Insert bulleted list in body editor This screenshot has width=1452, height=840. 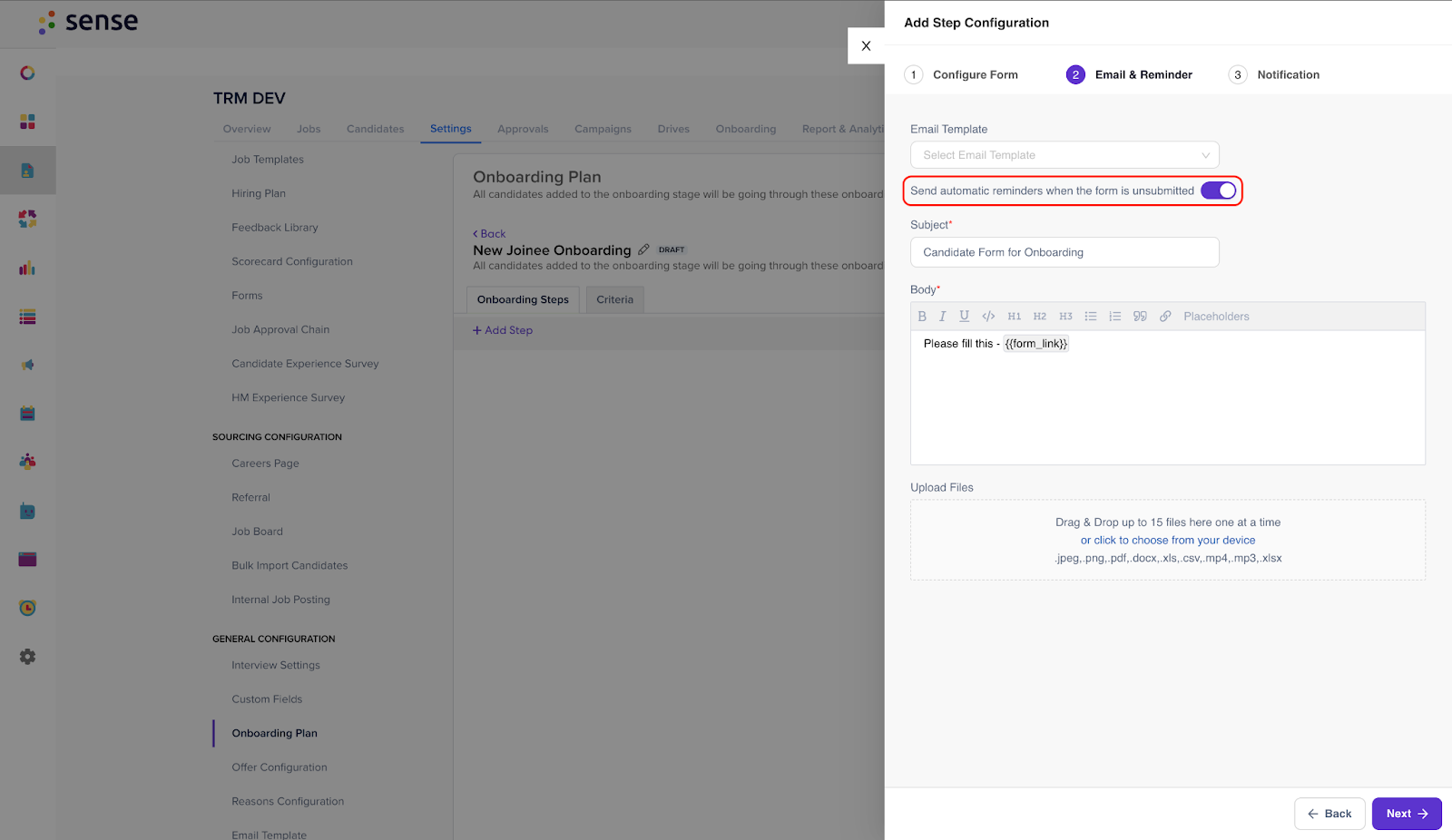pyautogui.click(x=1091, y=317)
